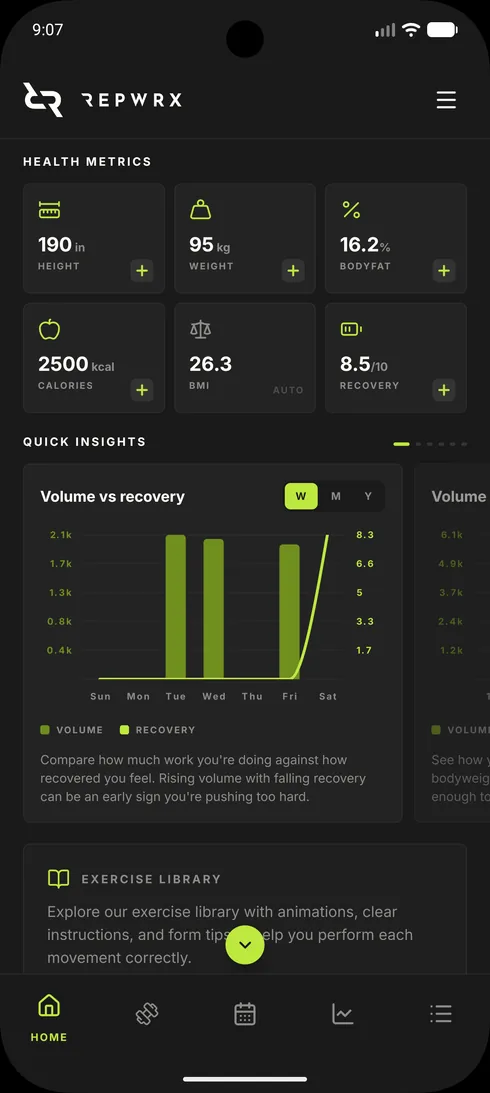This screenshot has height=1093, width=490.
Task: Tap the 26.3 BMI value
Action: (210, 364)
